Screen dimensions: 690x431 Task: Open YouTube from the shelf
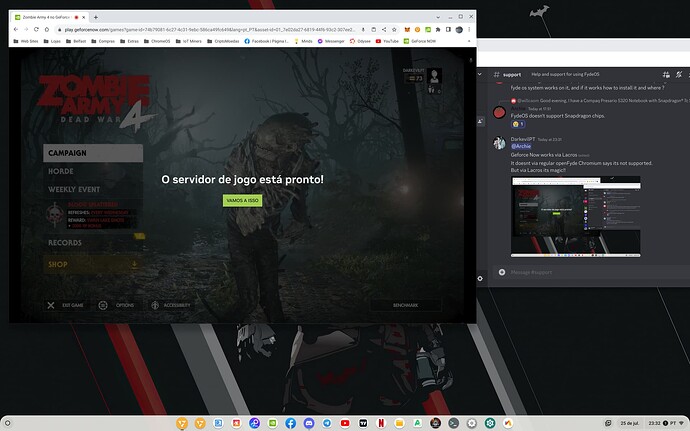pos(345,423)
